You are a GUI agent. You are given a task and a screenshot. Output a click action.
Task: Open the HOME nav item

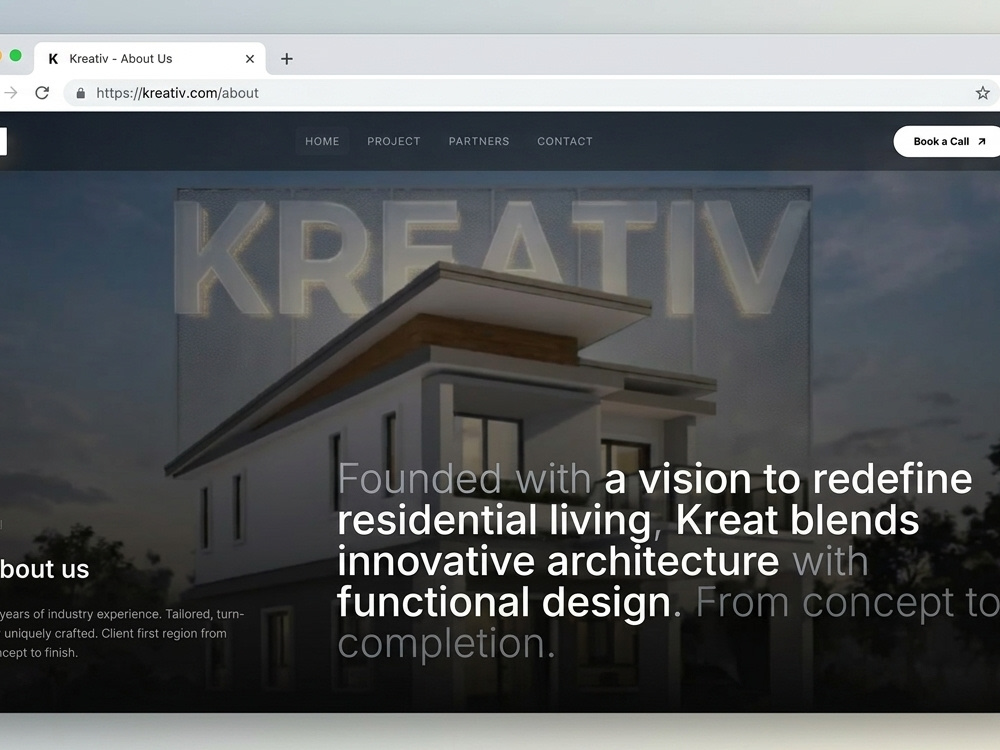click(x=322, y=142)
